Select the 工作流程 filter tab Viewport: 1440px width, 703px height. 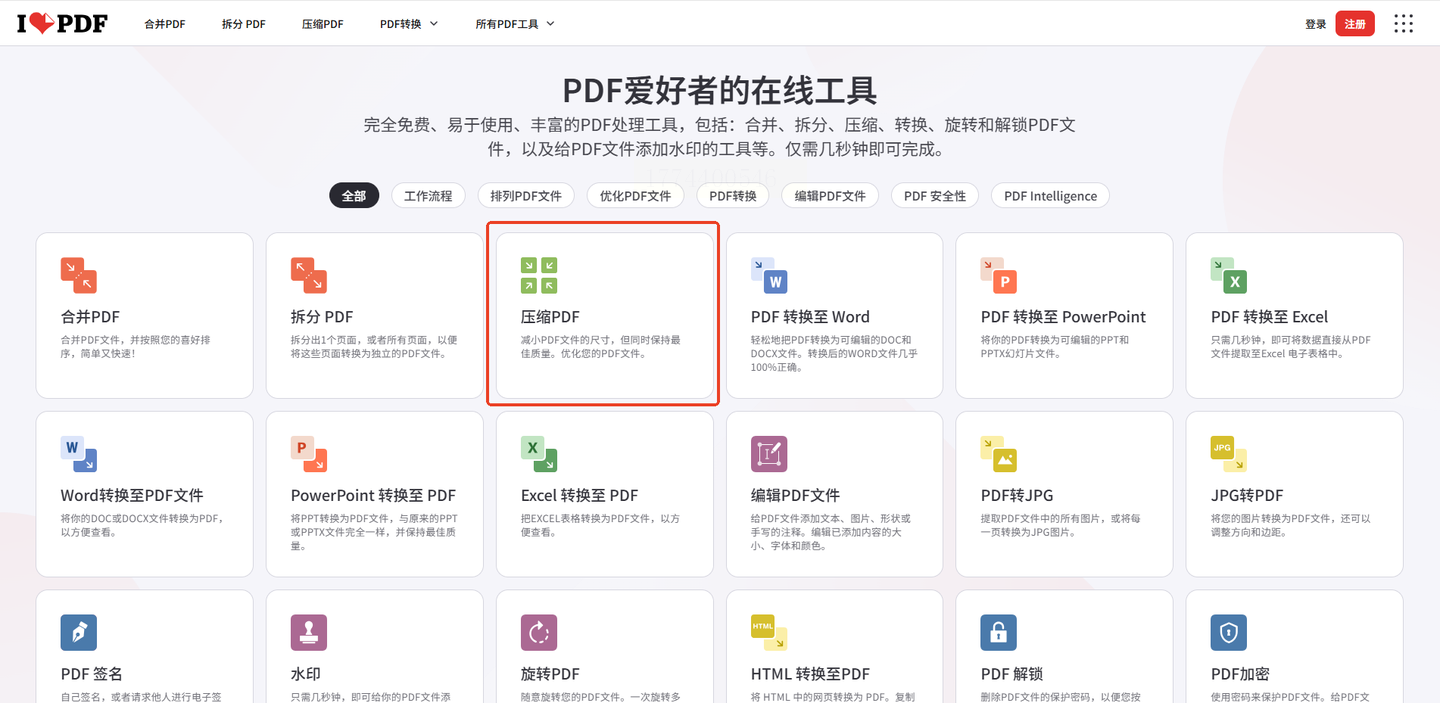tap(428, 196)
